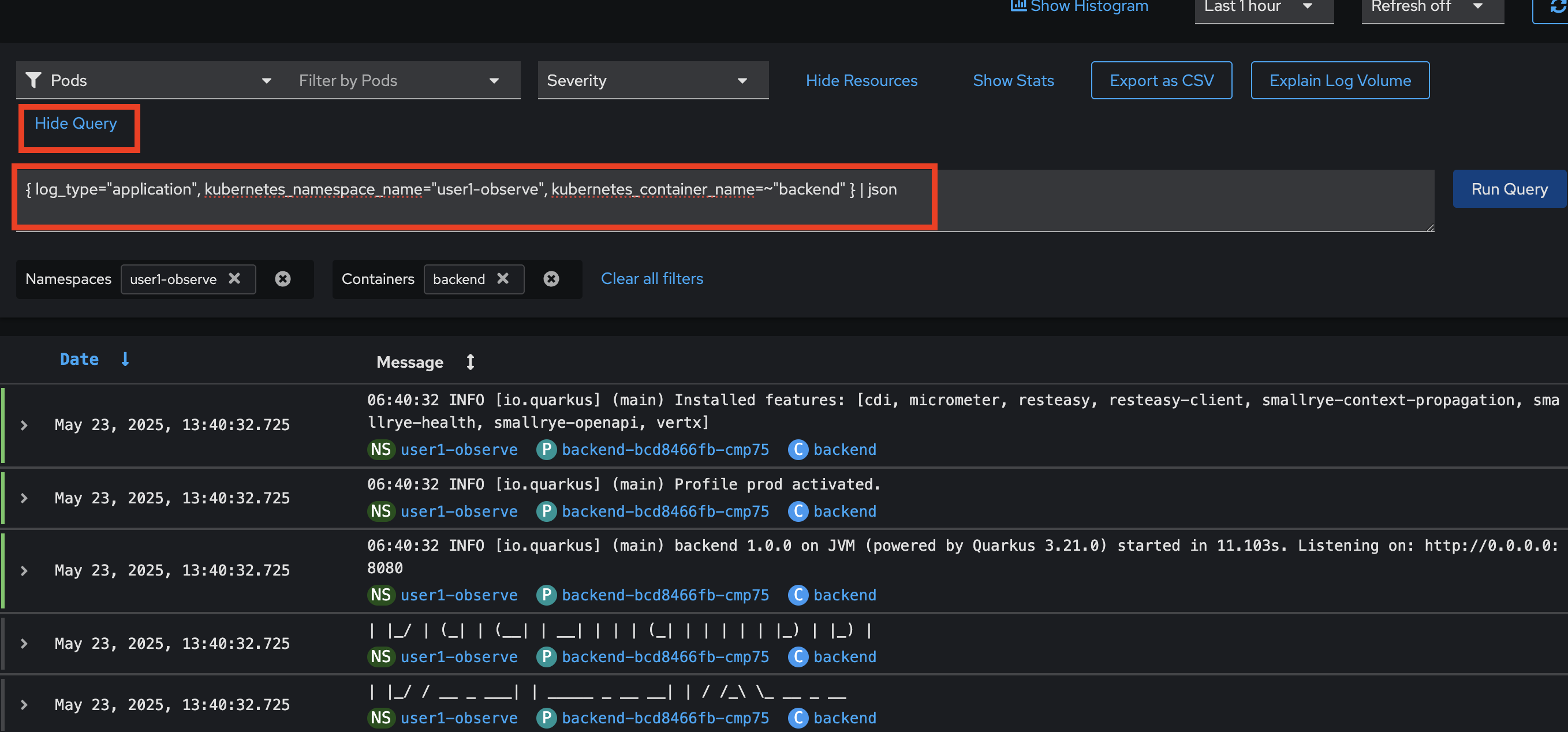This screenshot has width=1568, height=732.
Task: Click Show Stats link
Action: click(x=1013, y=80)
